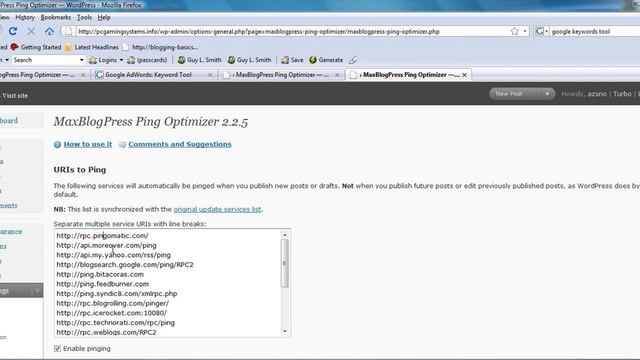Click scrollbar down arrow in URI list
The image size is (640, 360).
(284, 331)
